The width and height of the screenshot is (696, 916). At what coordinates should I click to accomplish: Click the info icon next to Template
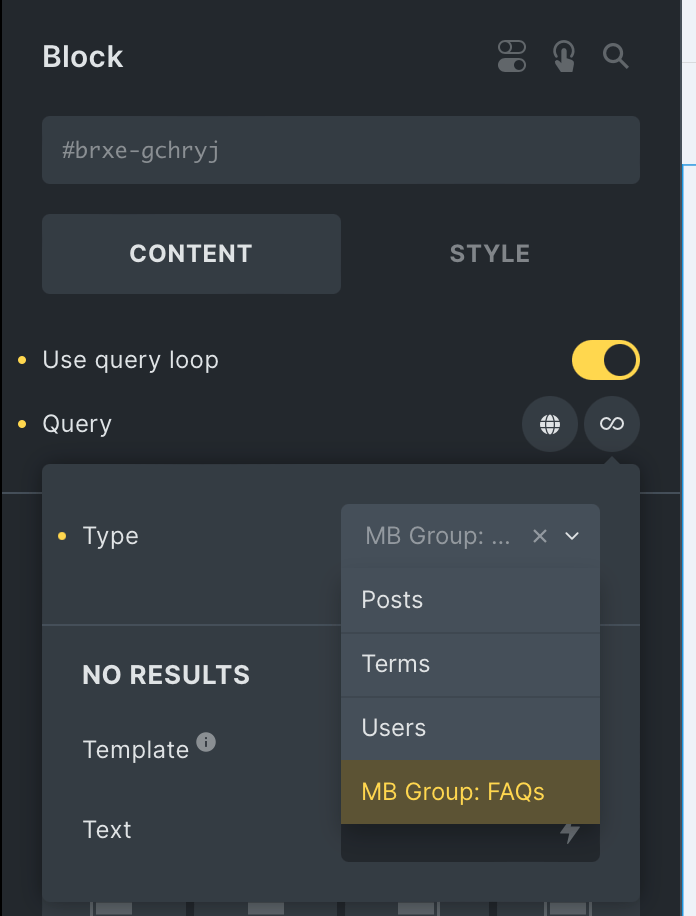click(206, 742)
